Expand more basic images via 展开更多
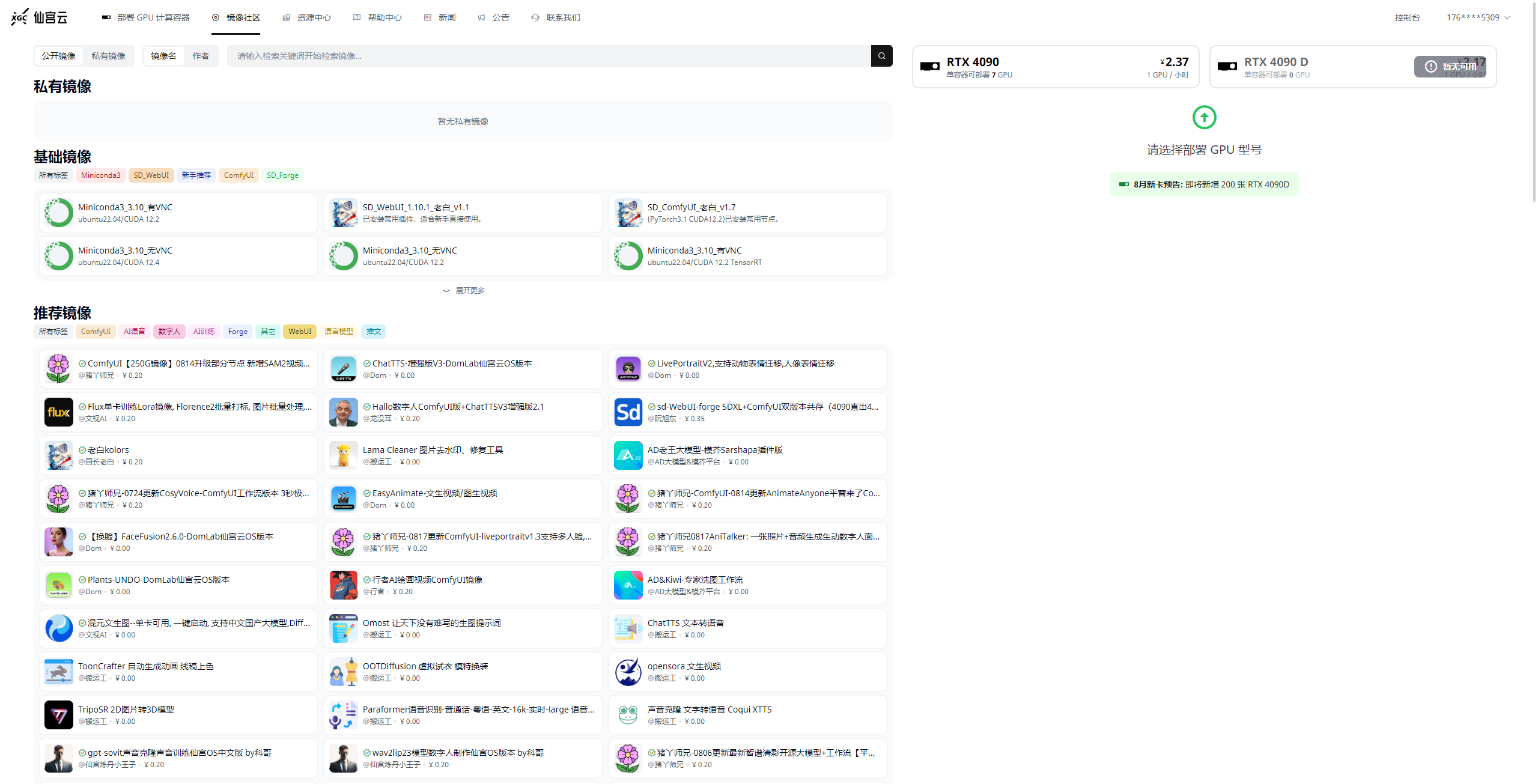 463,291
